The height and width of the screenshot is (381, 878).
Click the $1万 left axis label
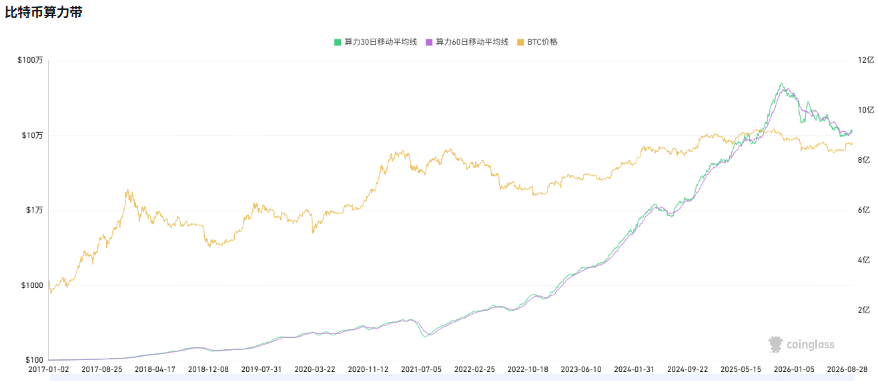click(34, 210)
